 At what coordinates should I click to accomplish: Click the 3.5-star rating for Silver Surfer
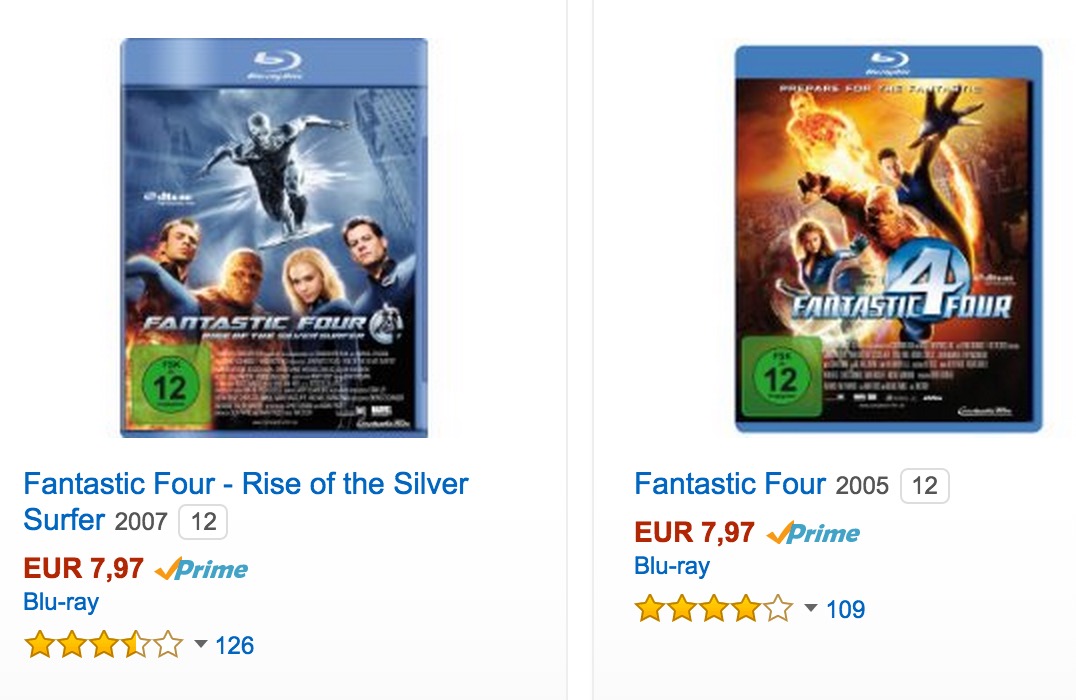coord(104,645)
